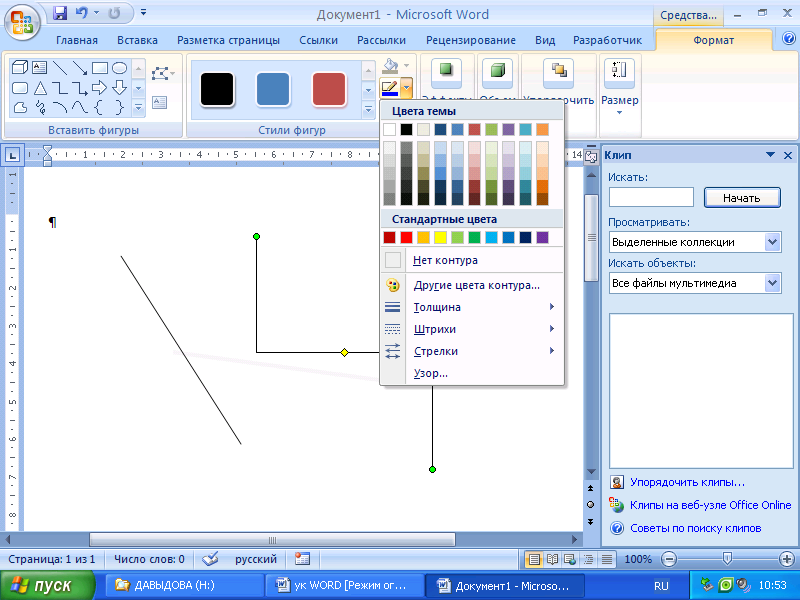Insert a Left Brace shape

pos(99,107)
